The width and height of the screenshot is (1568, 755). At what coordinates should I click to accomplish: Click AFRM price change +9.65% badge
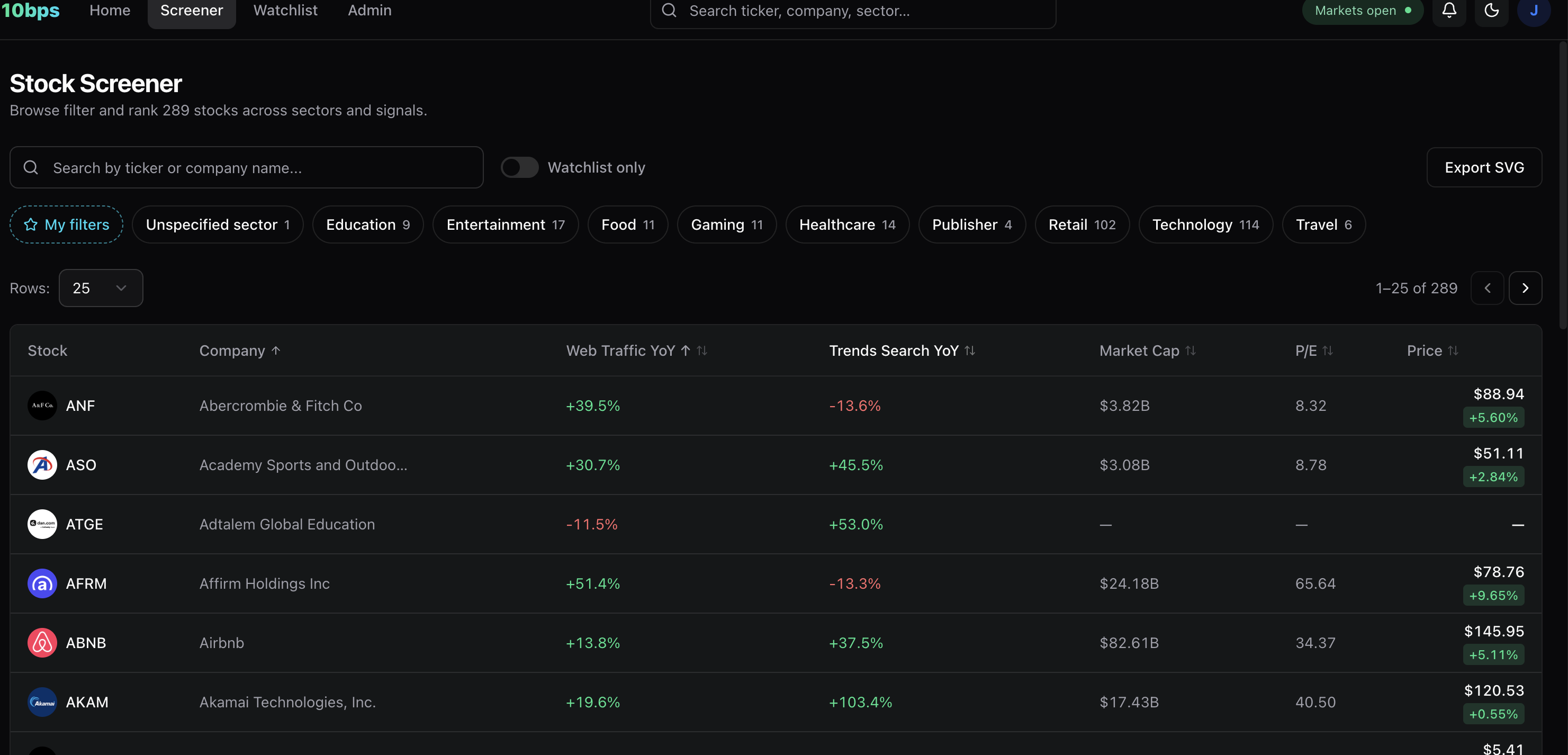coord(1493,596)
